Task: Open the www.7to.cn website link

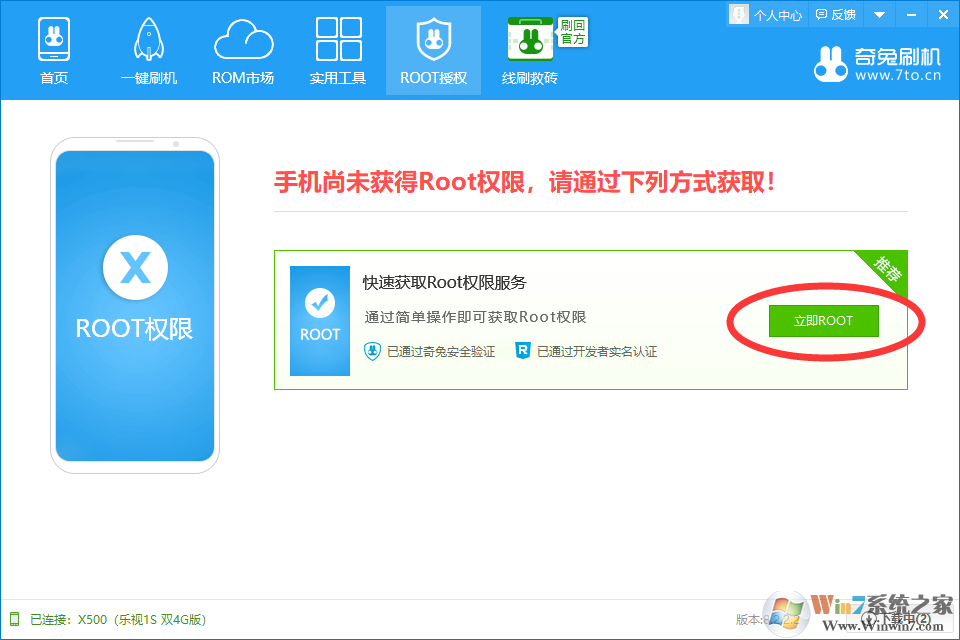Action: (898, 76)
